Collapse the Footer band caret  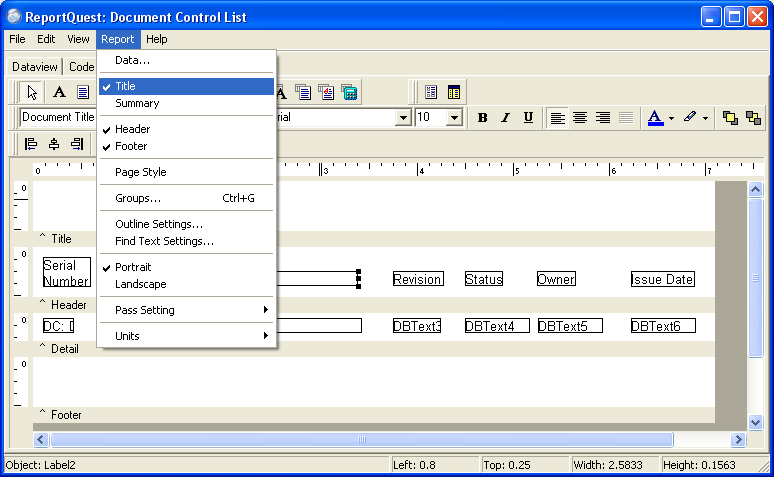pyautogui.click(x=42, y=413)
